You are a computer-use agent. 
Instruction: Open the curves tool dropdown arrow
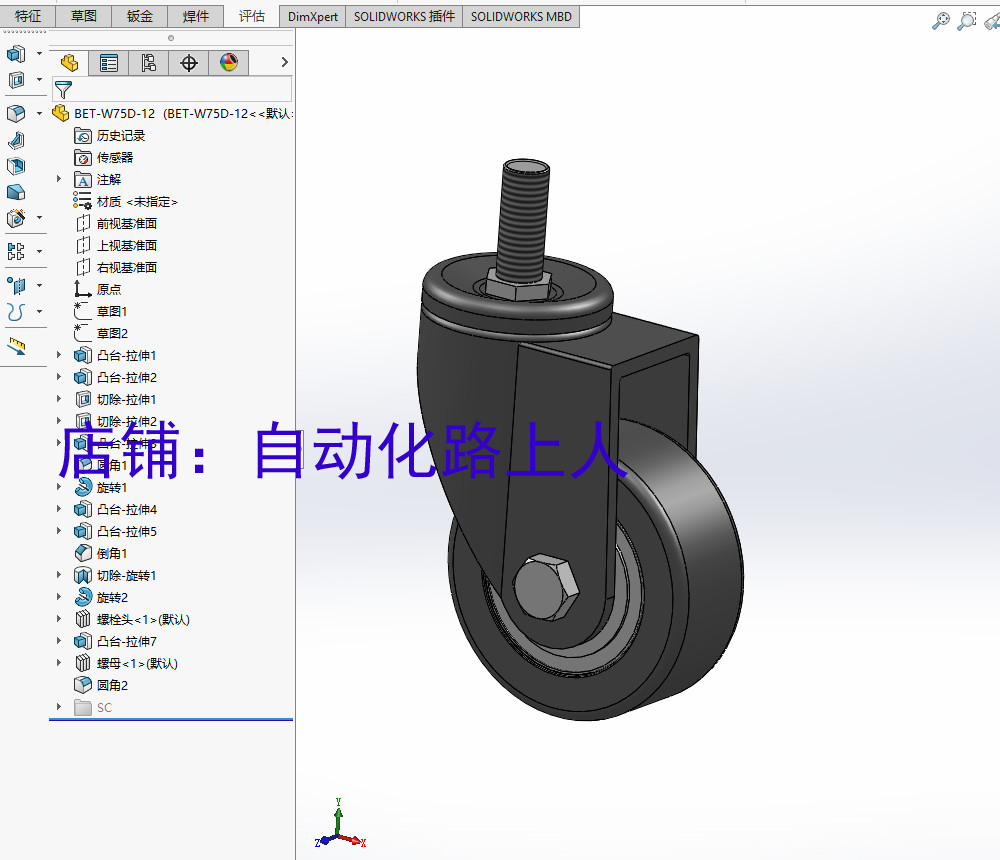40,312
